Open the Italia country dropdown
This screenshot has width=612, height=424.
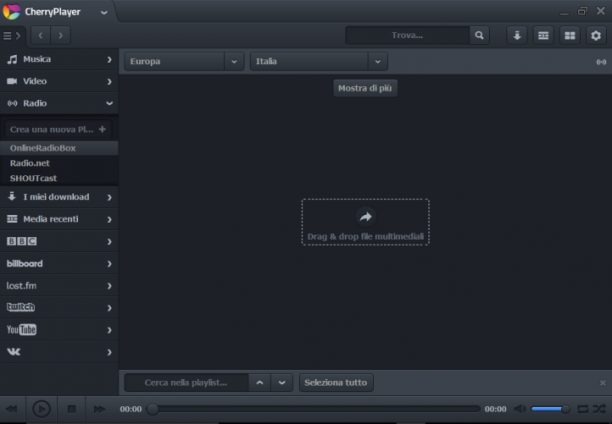tap(318, 62)
